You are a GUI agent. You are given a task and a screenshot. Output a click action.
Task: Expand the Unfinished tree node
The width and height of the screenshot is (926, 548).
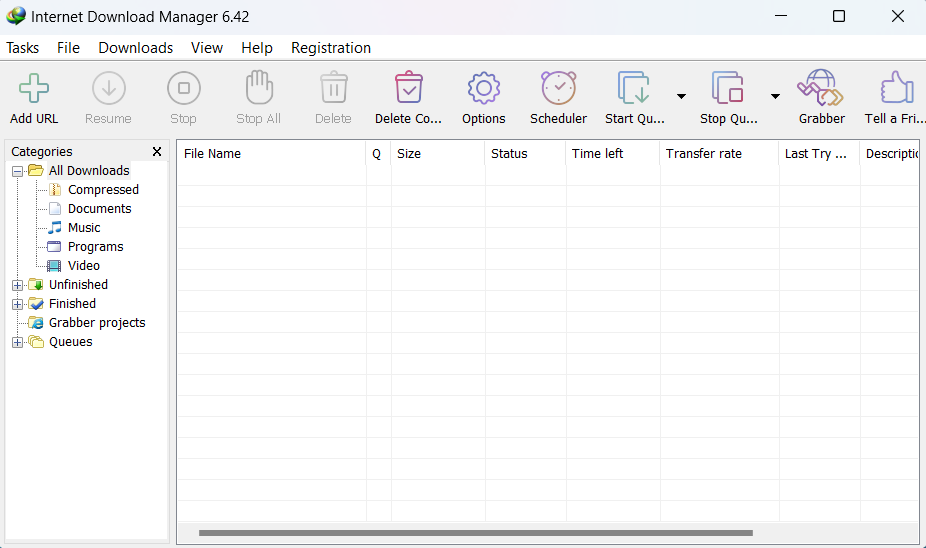[18, 285]
